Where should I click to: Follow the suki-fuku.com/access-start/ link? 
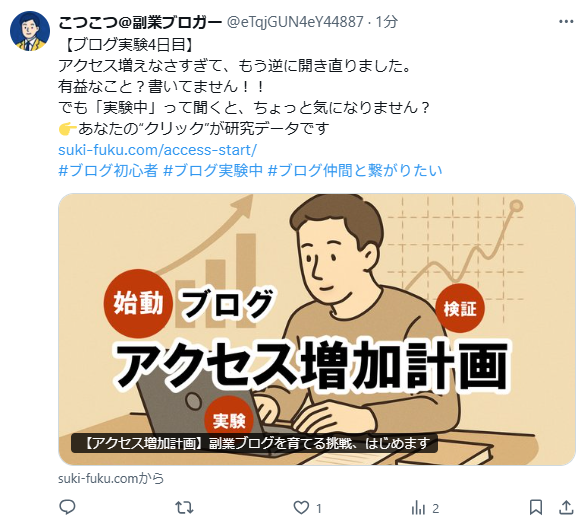tap(158, 150)
